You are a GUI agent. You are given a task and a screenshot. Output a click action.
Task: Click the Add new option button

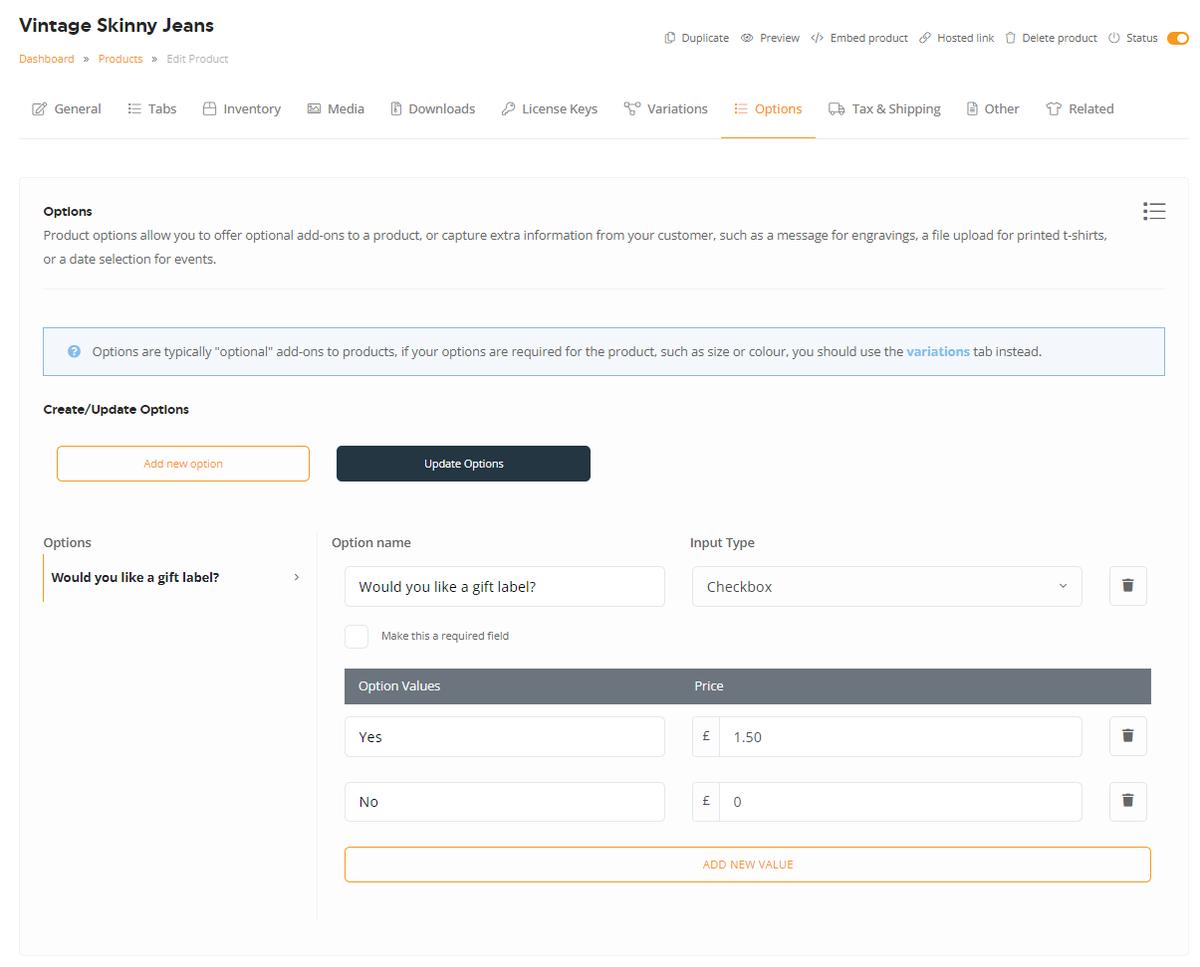click(183, 464)
